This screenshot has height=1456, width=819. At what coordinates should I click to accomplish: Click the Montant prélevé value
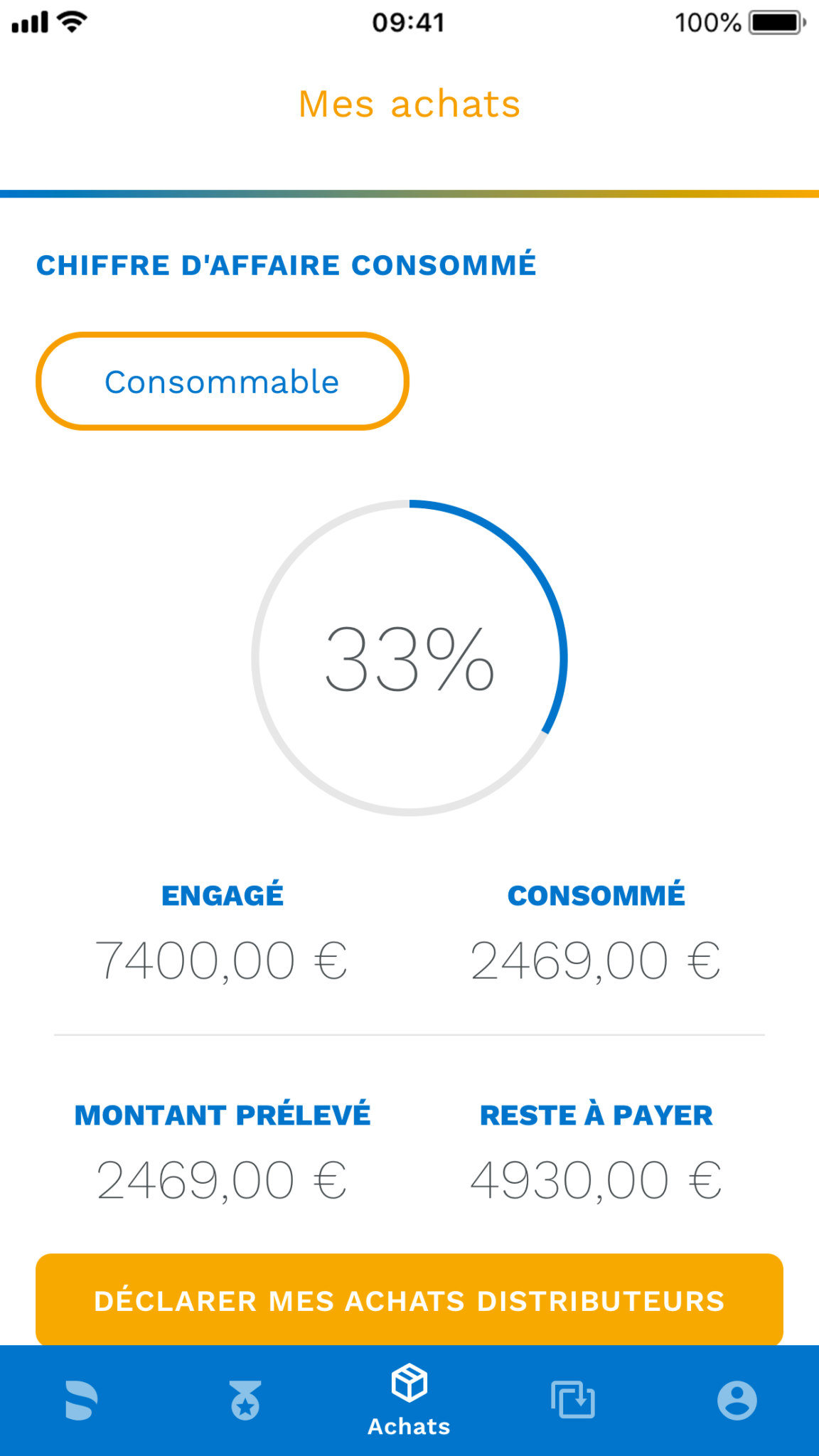222,1180
